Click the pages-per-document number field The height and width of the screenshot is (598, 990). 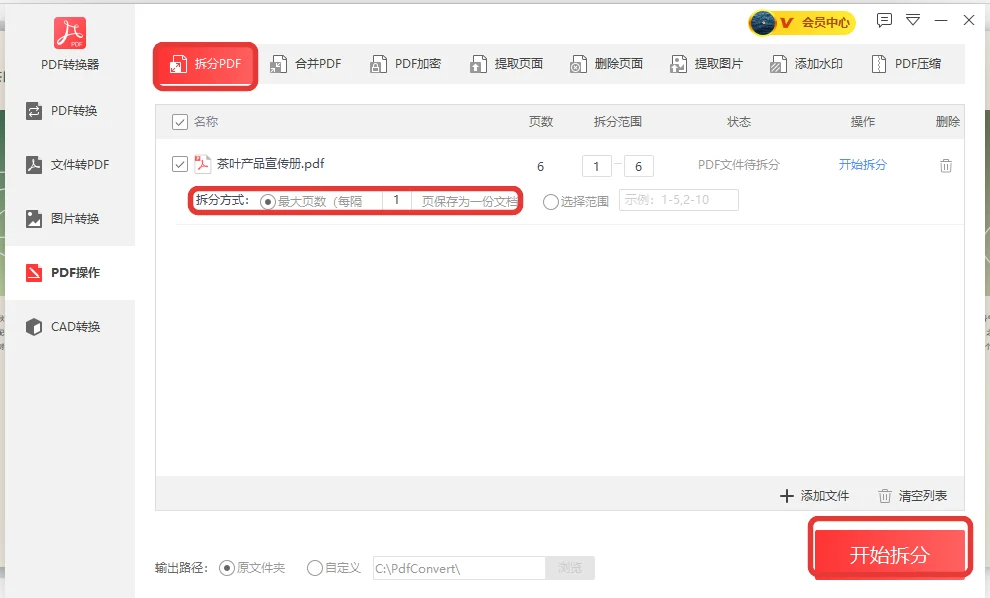tap(397, 200)
